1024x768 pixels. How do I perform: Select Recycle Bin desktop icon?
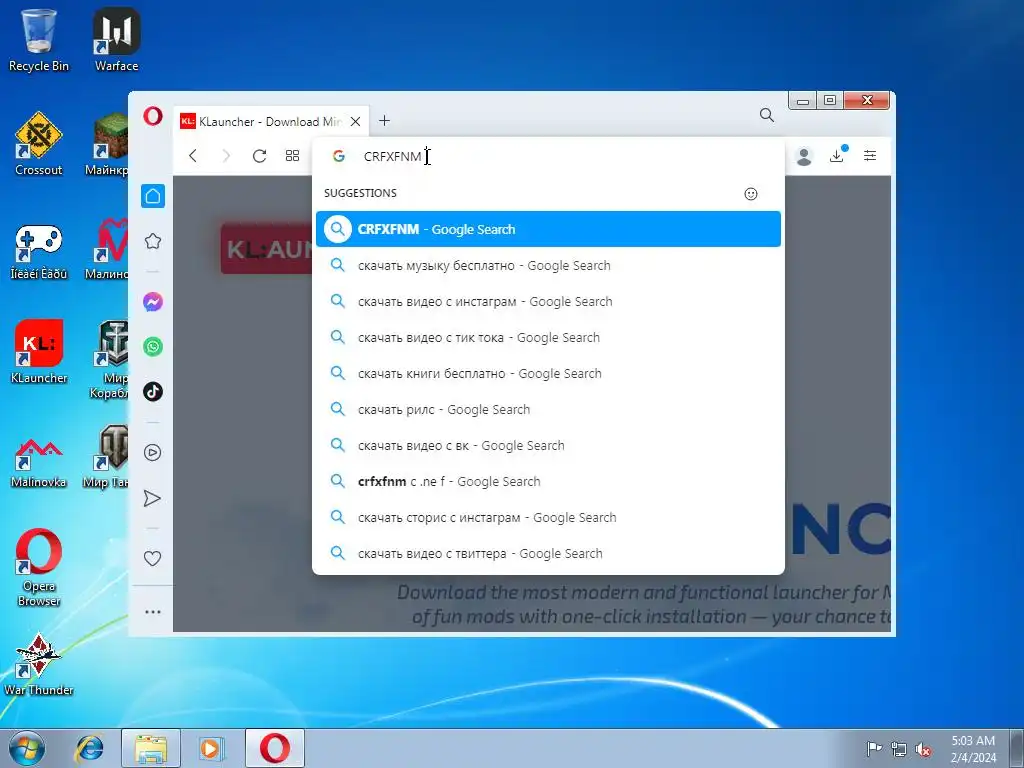[x=39, y=39]
